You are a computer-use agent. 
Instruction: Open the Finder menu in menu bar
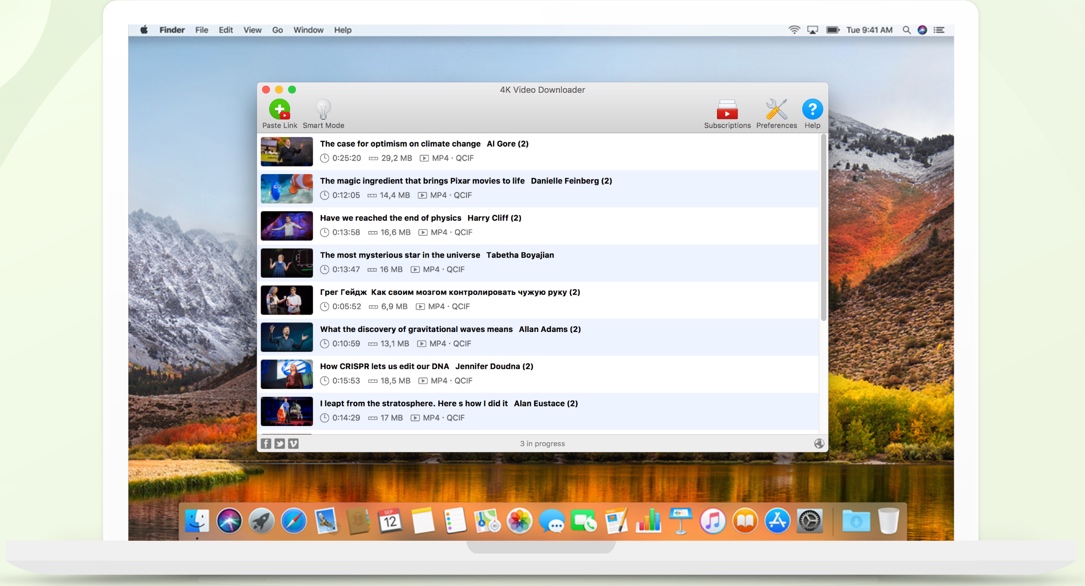[x=172, y=30]
